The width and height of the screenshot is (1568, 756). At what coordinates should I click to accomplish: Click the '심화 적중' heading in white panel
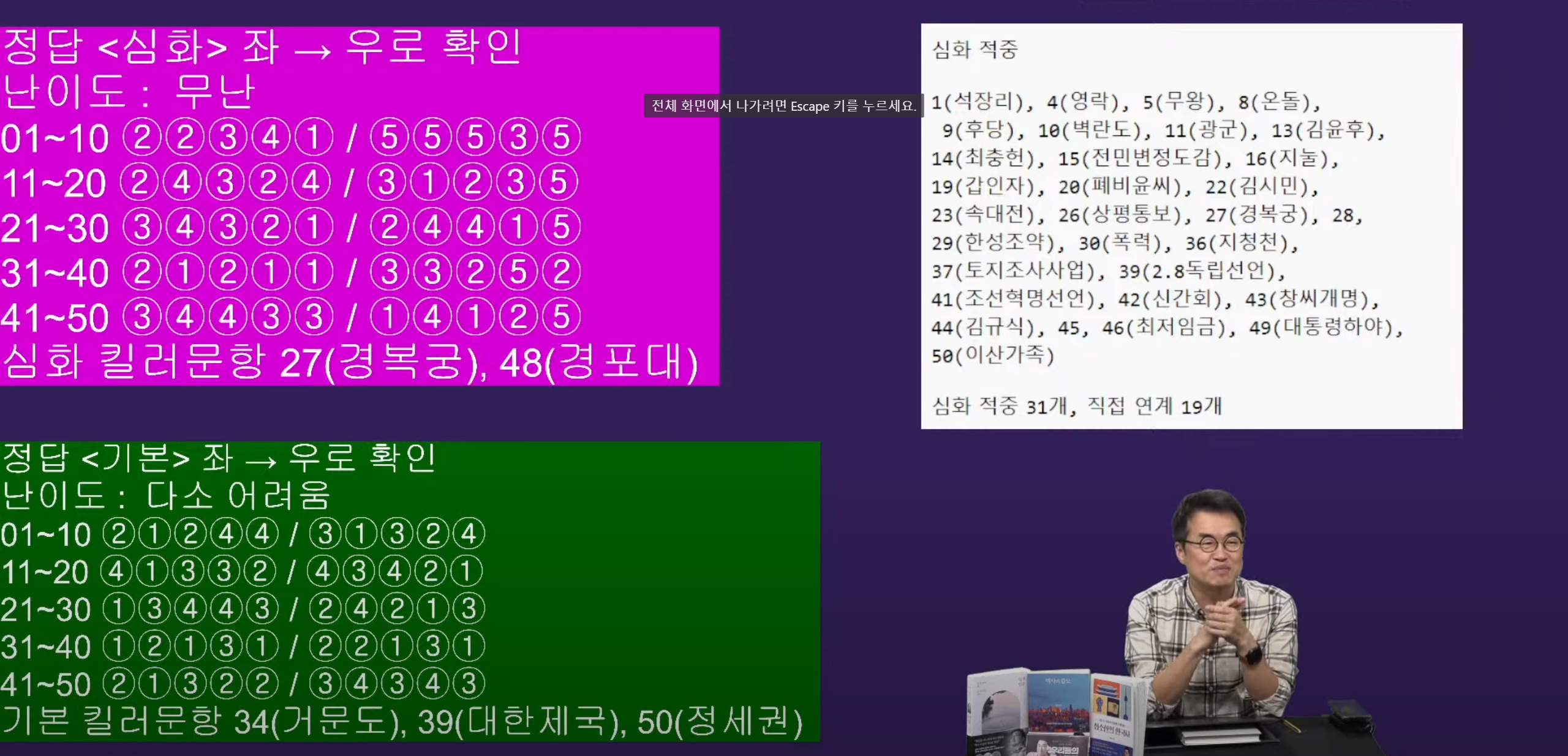pos(974,50)
